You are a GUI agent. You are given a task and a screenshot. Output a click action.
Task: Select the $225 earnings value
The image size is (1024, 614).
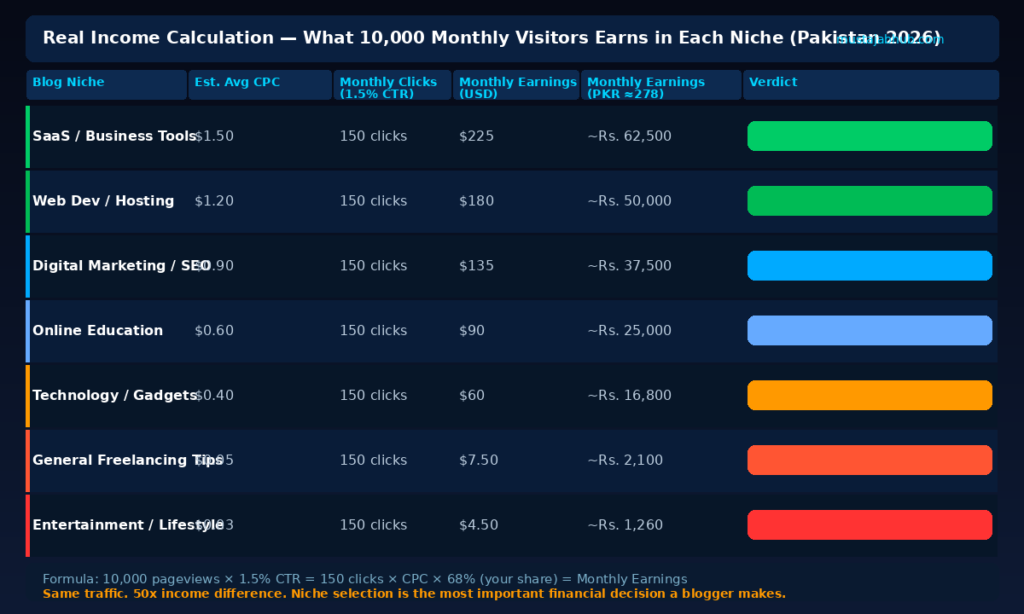click(477, 136)
